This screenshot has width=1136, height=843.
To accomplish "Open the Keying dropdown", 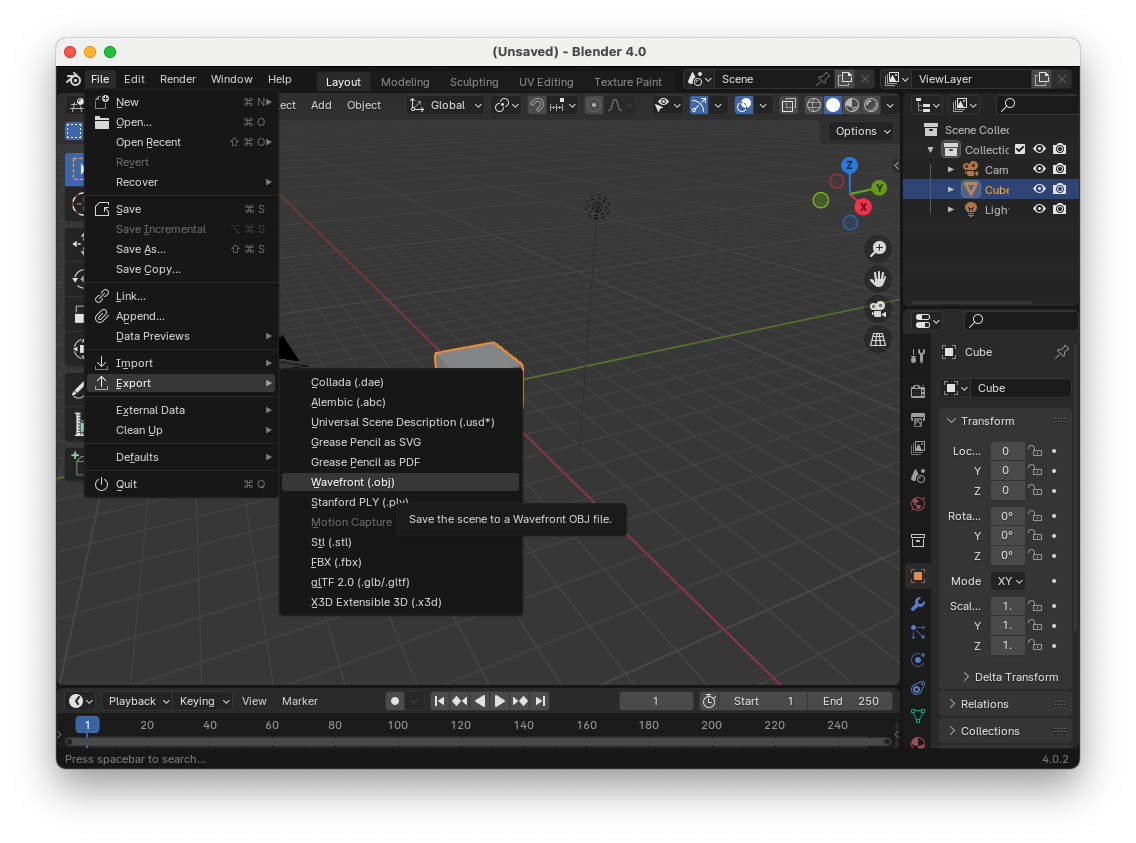I will (203, 701).
